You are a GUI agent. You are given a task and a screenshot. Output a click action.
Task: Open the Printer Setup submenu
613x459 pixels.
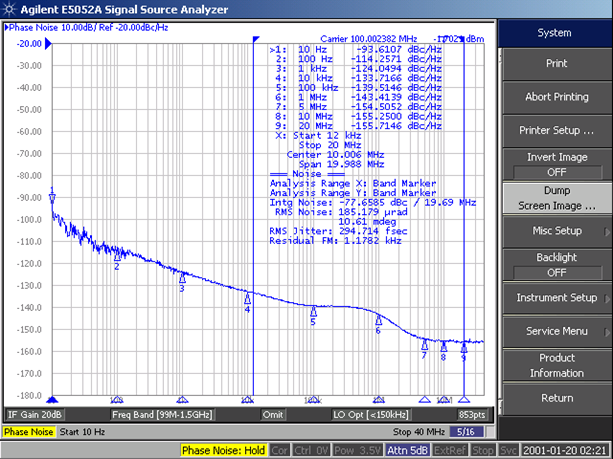coord(555,131)
